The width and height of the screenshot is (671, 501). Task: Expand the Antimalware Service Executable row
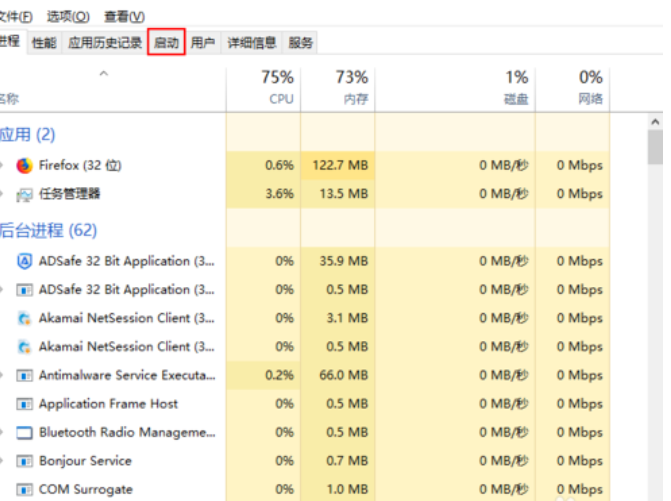click(x=4, y=375)
